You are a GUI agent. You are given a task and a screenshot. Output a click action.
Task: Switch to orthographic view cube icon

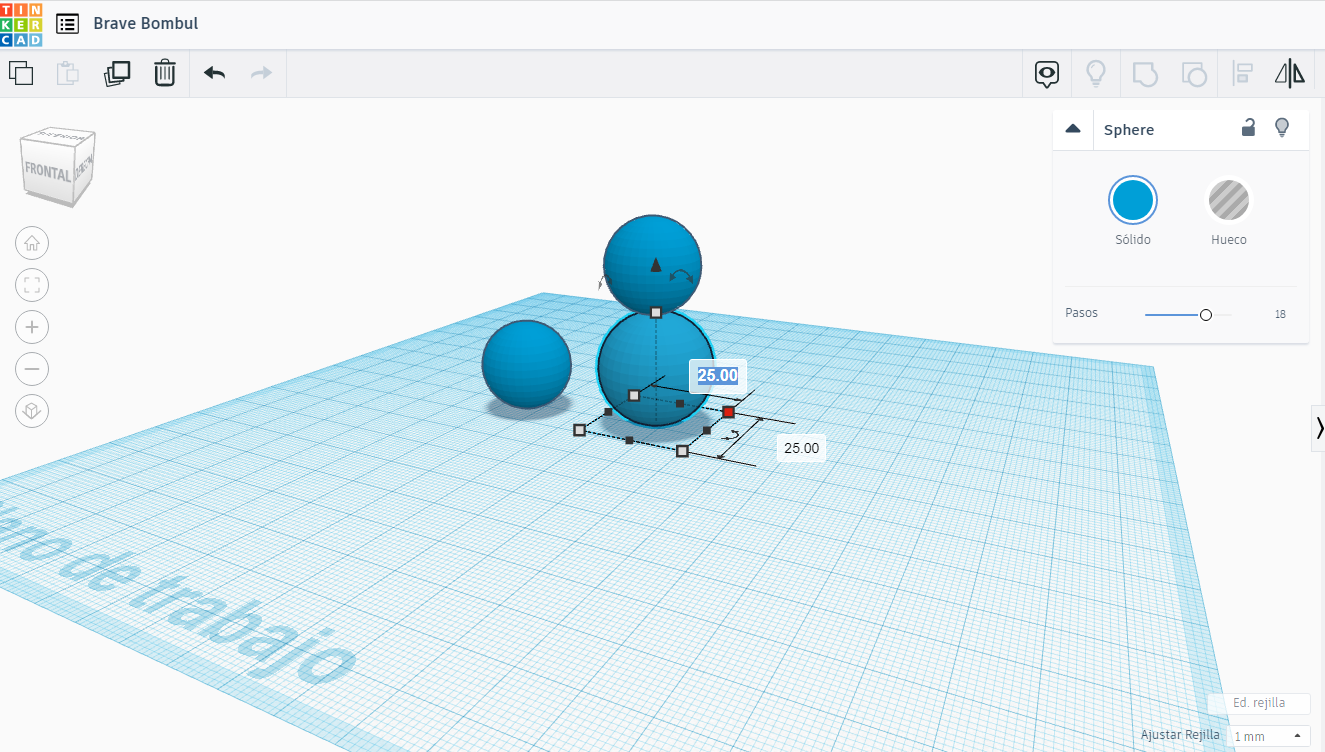(32, 411)
